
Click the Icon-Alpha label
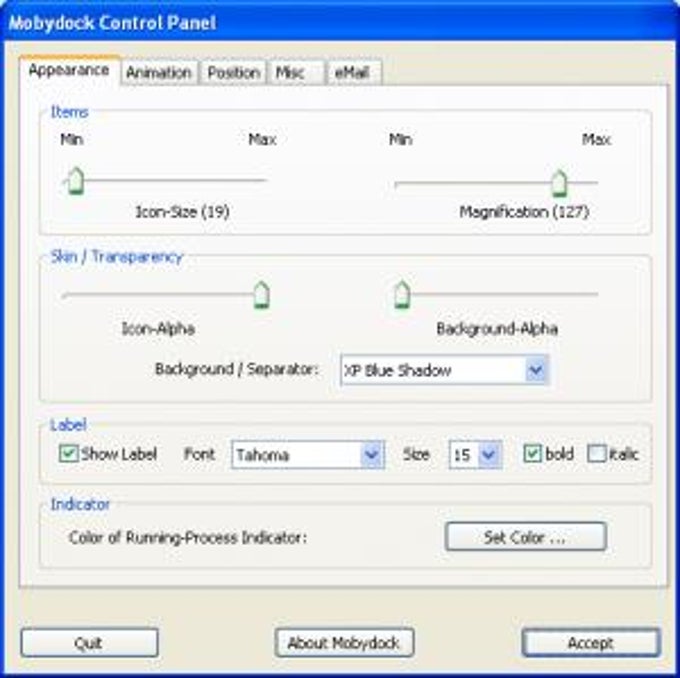pos(158,328)
